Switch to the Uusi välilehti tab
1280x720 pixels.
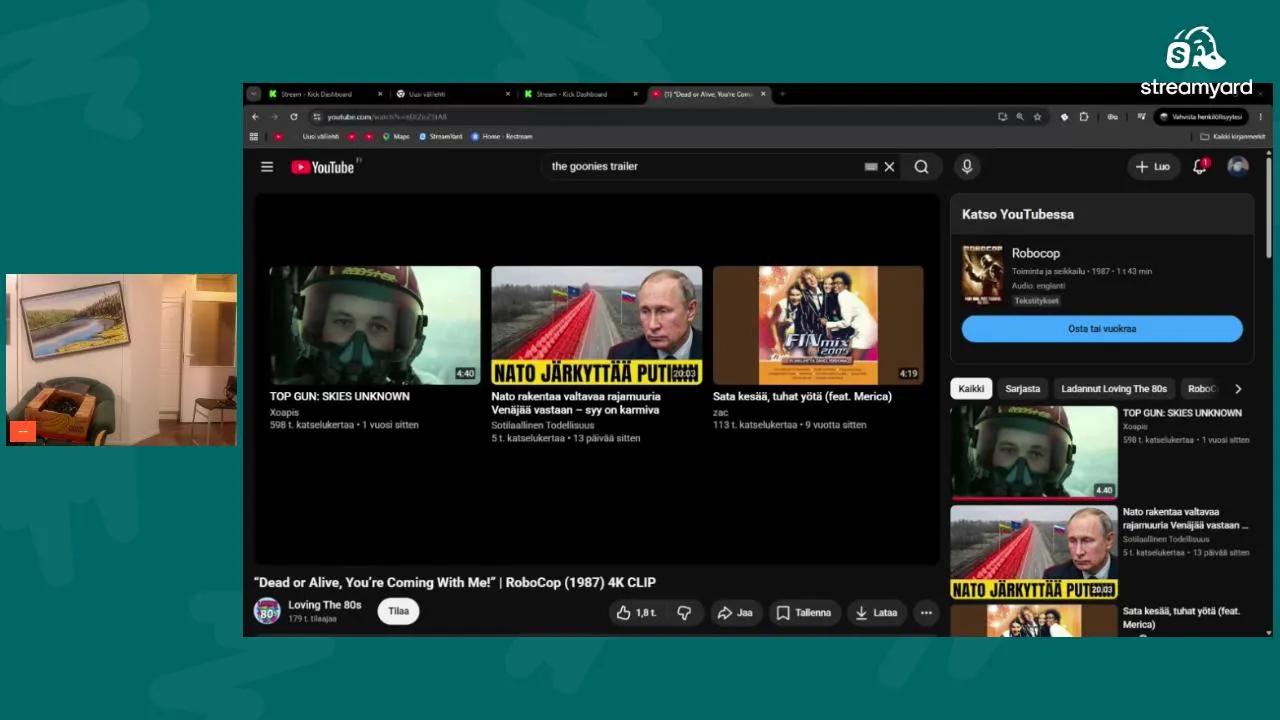click(452, 94)
